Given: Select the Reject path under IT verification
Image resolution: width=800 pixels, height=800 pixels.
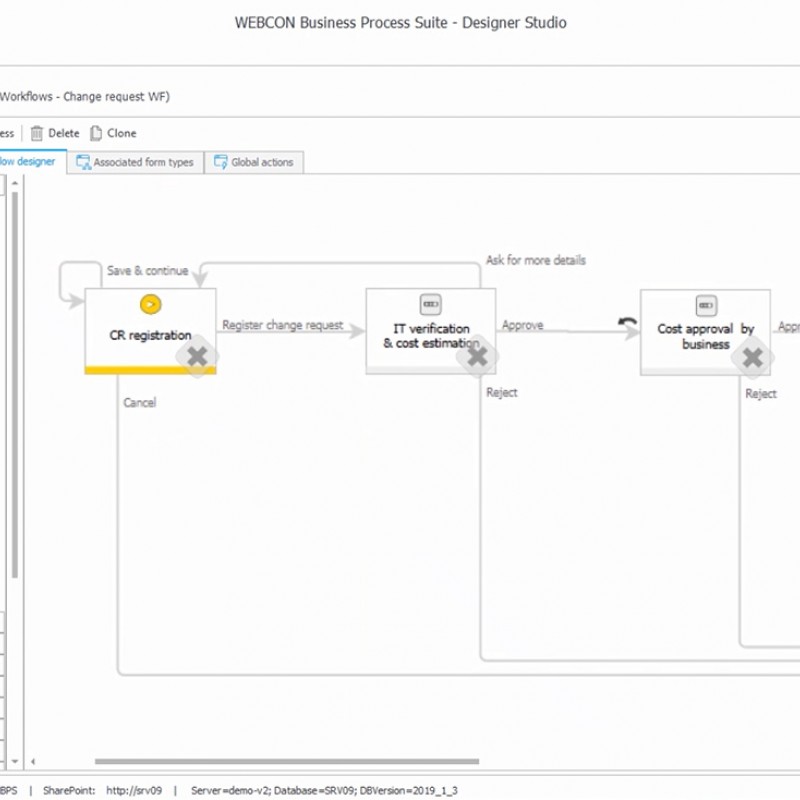Looking at the screenshot, I should [502, 392].
